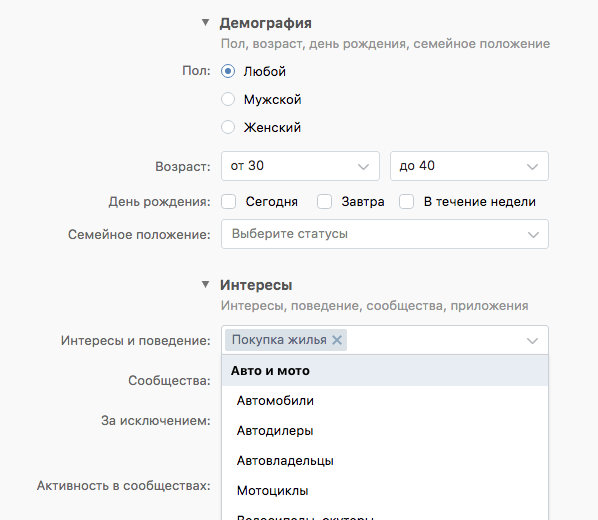Collapse the Интересы section triangle
Screen dimensions: 598x520
click(206, 284)
